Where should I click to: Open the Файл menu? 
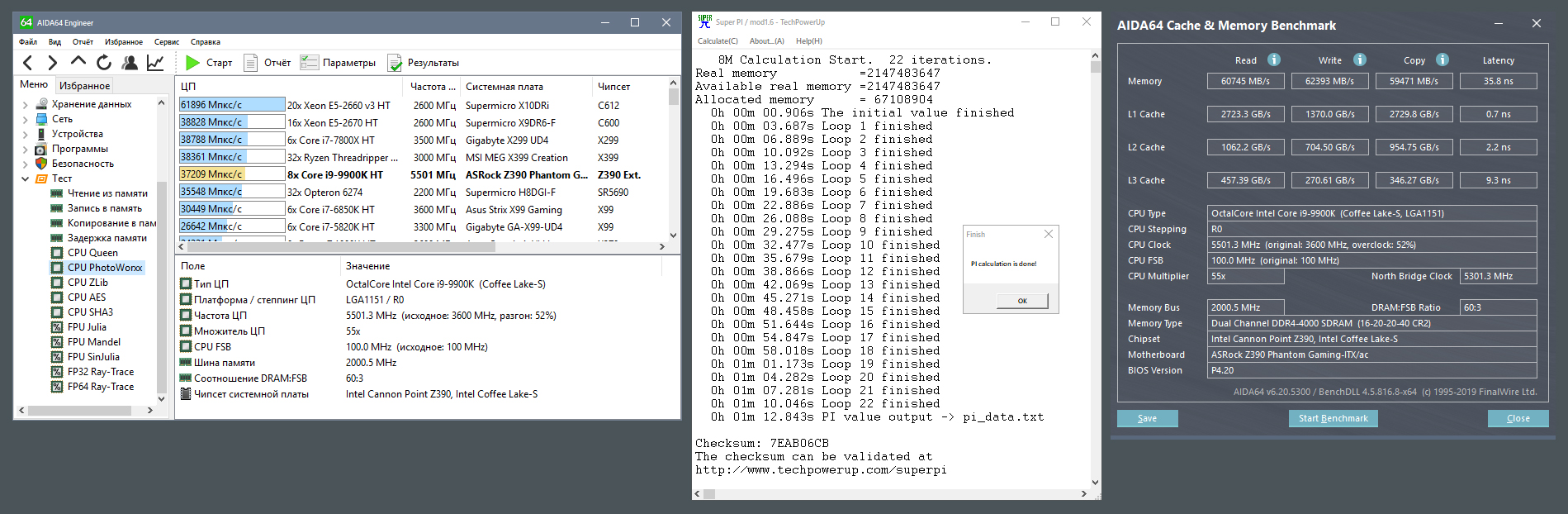click(x=28, y=41)
